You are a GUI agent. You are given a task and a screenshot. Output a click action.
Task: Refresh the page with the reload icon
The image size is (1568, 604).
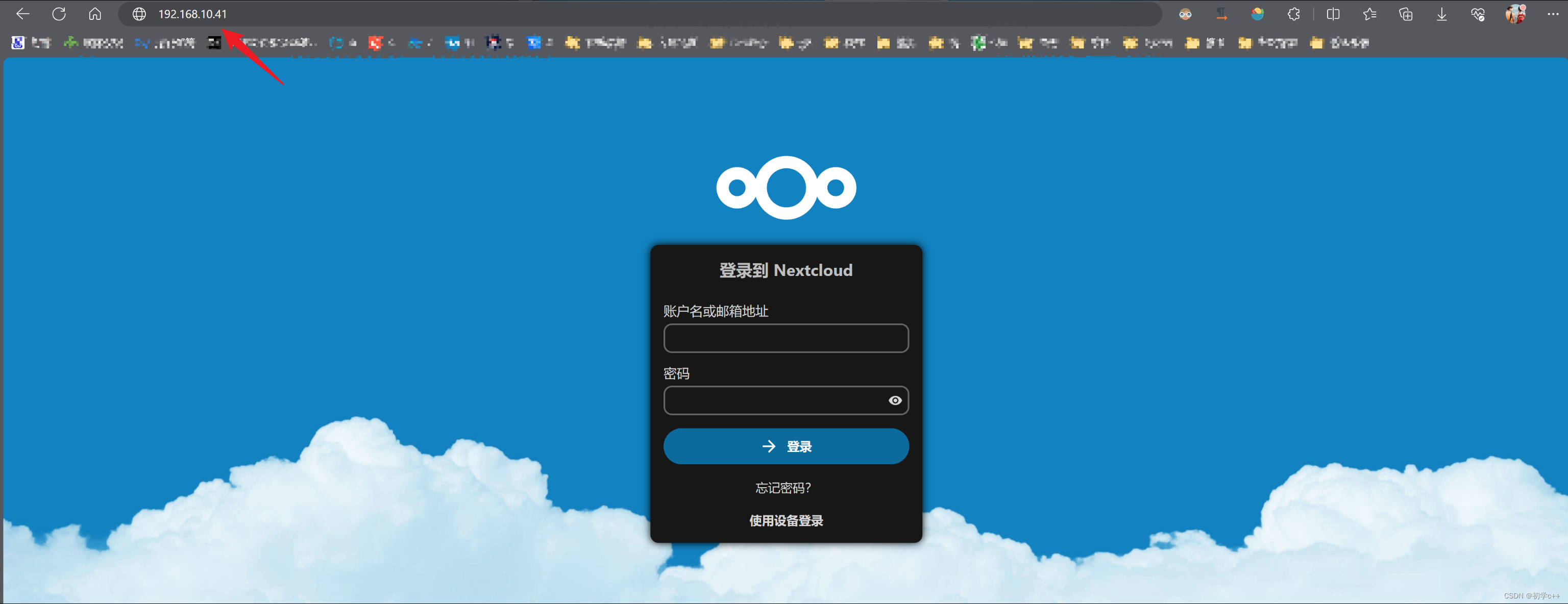pos(59,13)
